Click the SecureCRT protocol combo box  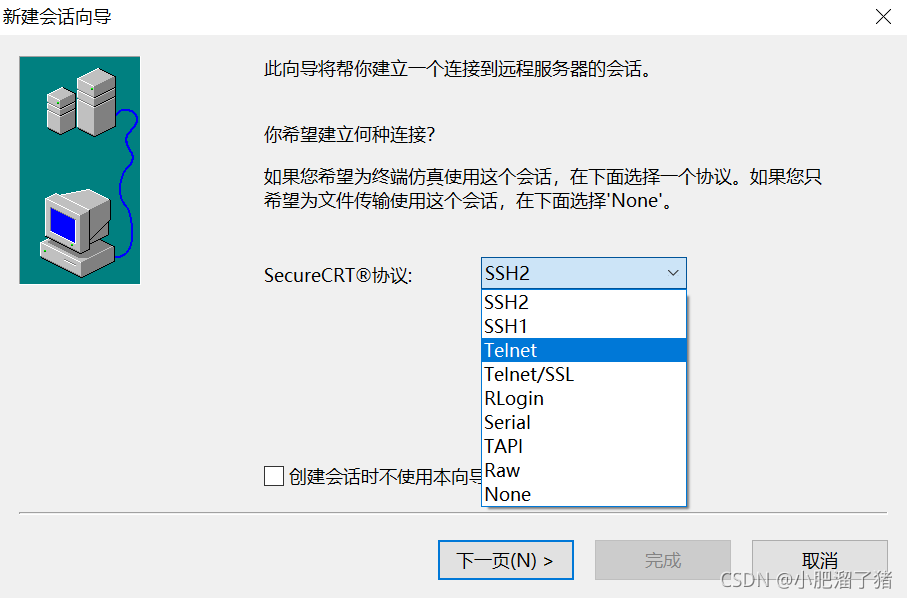click(584, 273)
